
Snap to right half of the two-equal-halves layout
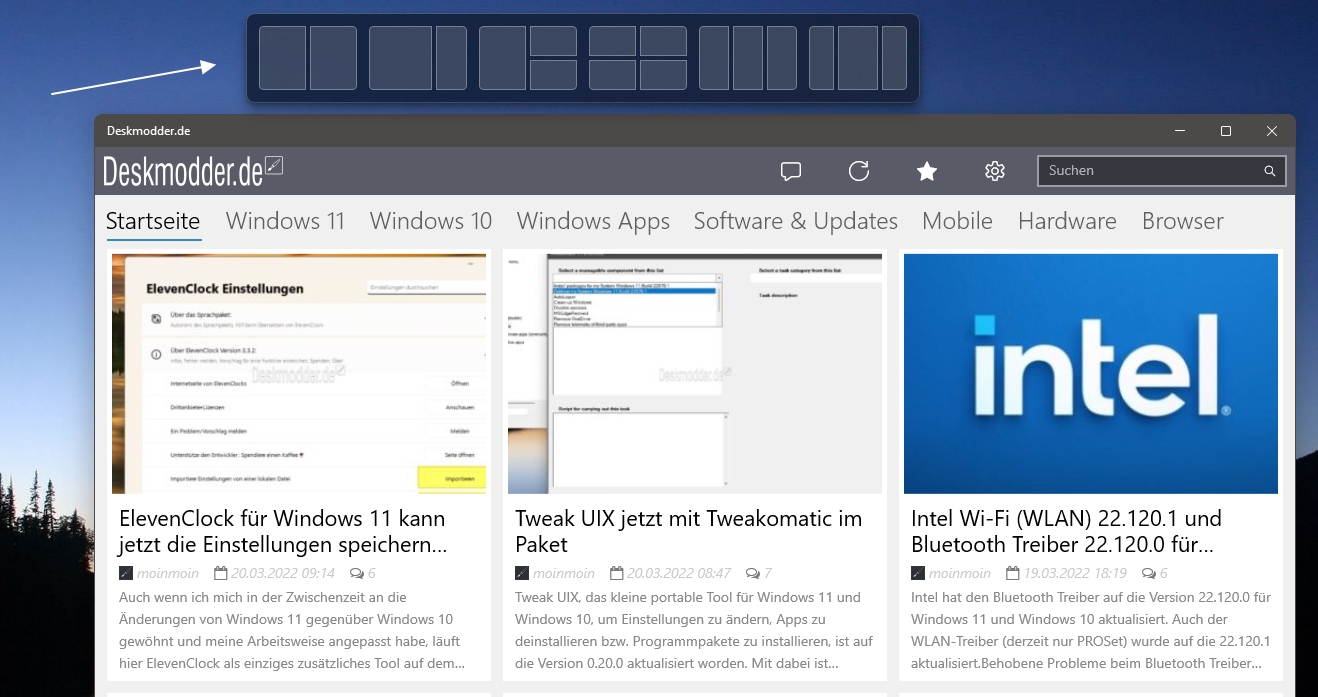pyautogui.click(x=333, y=58)
